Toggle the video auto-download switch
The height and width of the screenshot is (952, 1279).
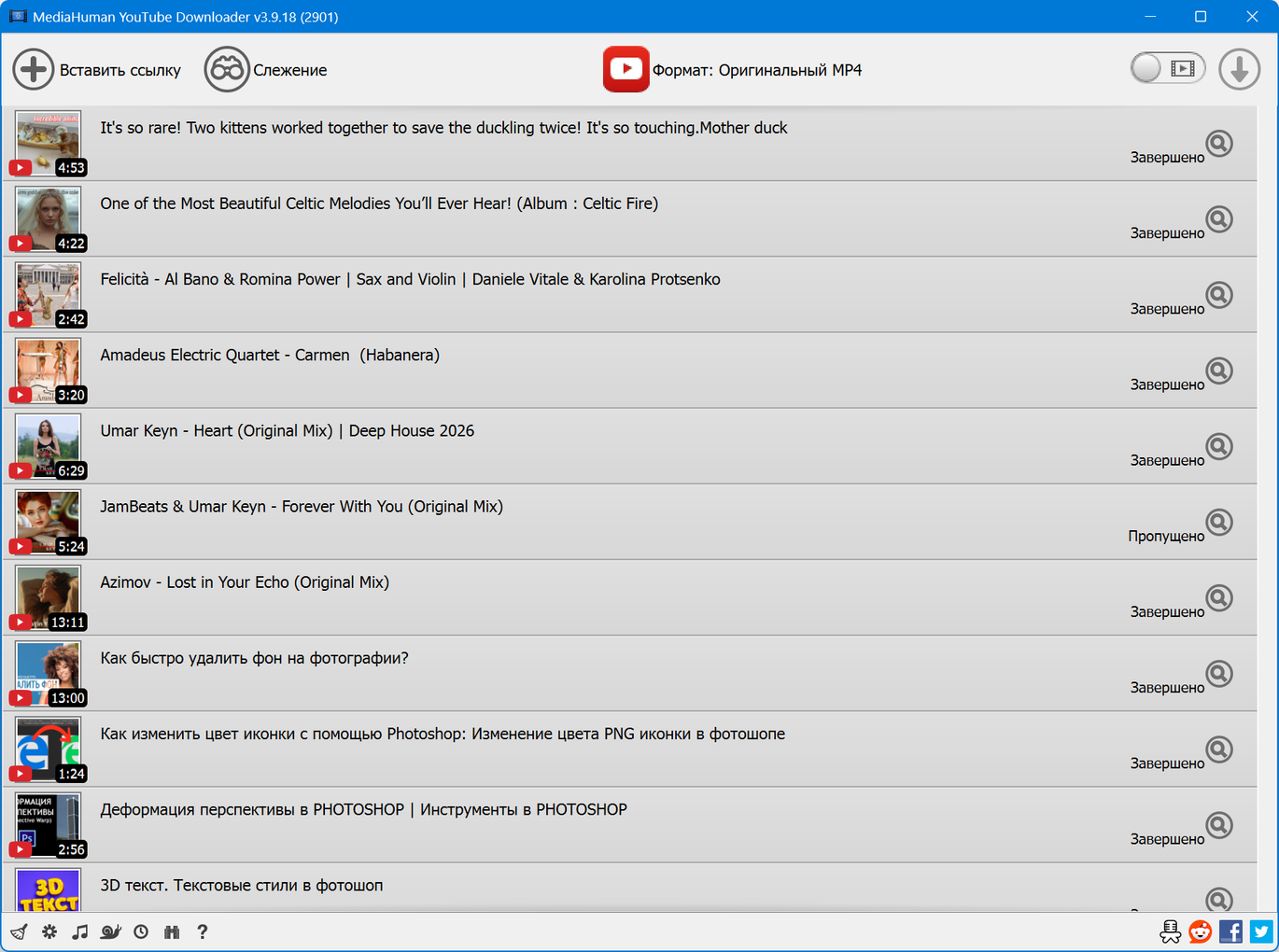1167,68
